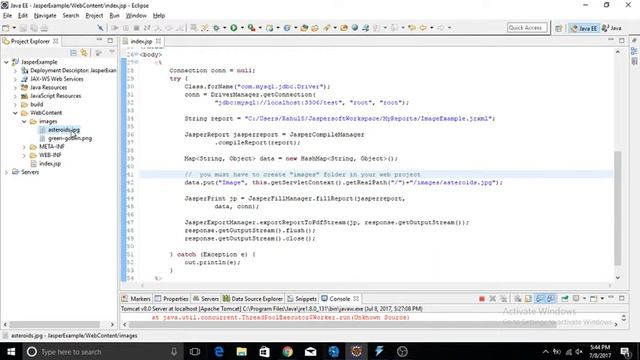Click the Pin Console icon

click(565, 299)
